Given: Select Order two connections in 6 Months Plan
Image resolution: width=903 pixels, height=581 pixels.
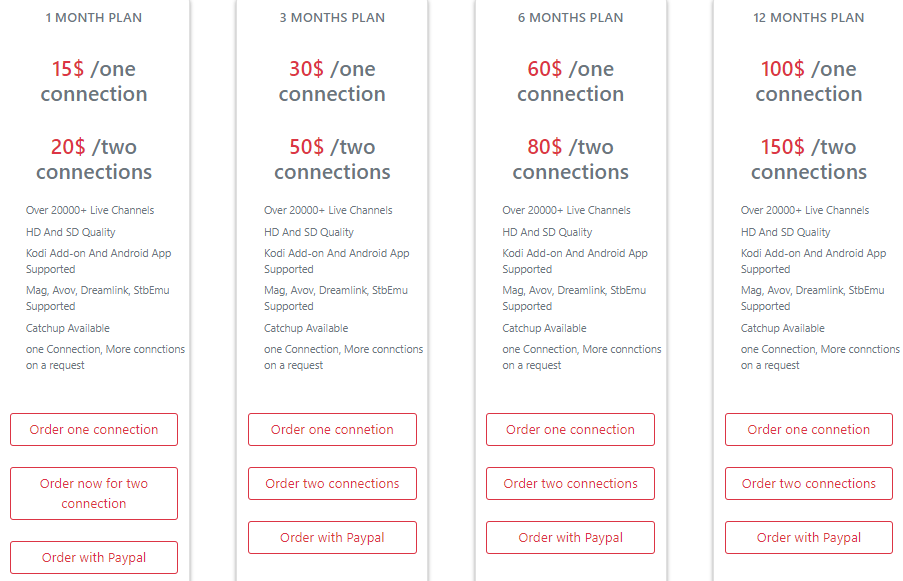Looking at the screenshot, I should click(570, 483).
